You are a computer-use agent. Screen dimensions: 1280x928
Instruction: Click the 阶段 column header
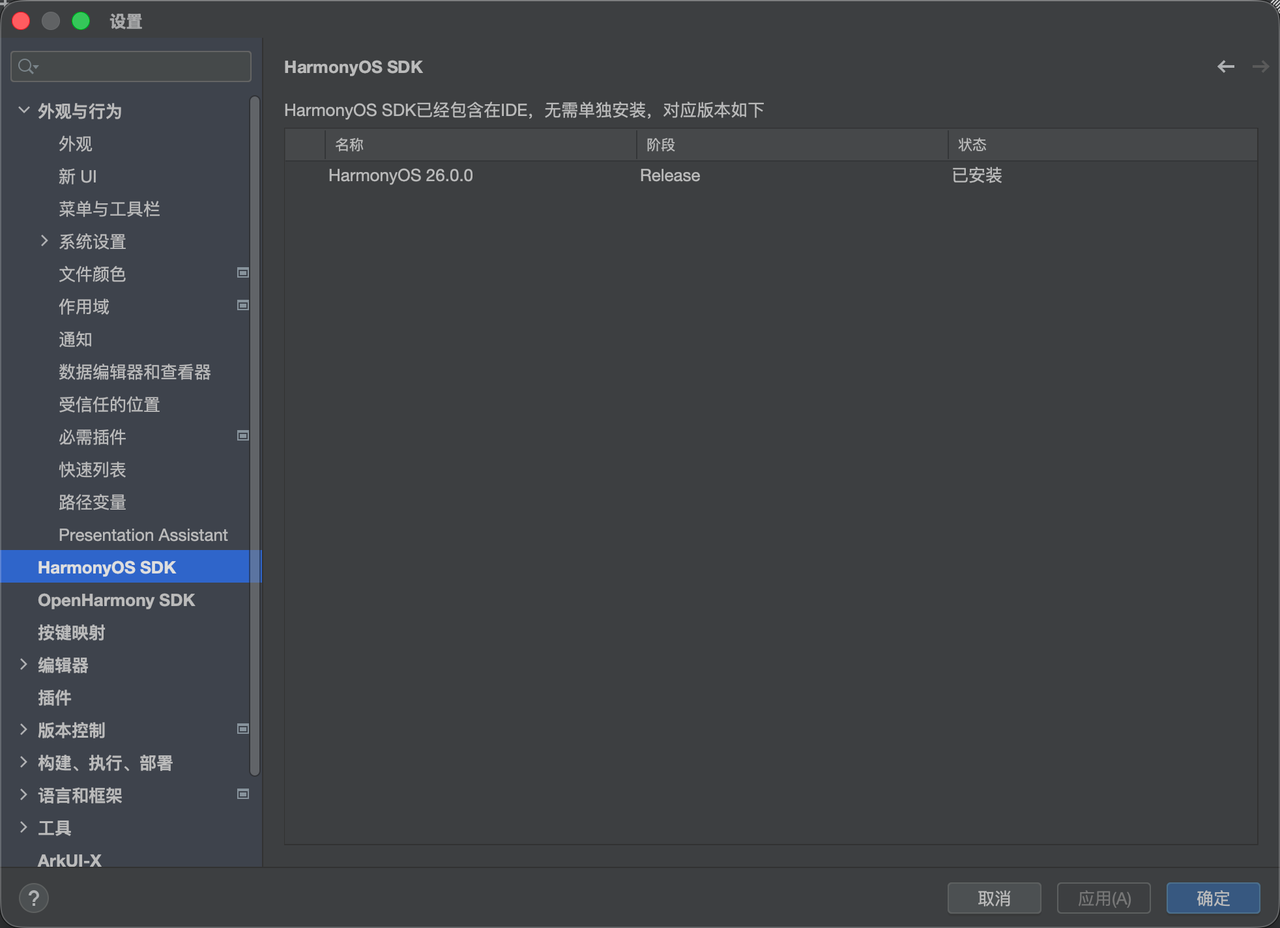[792, 145]
